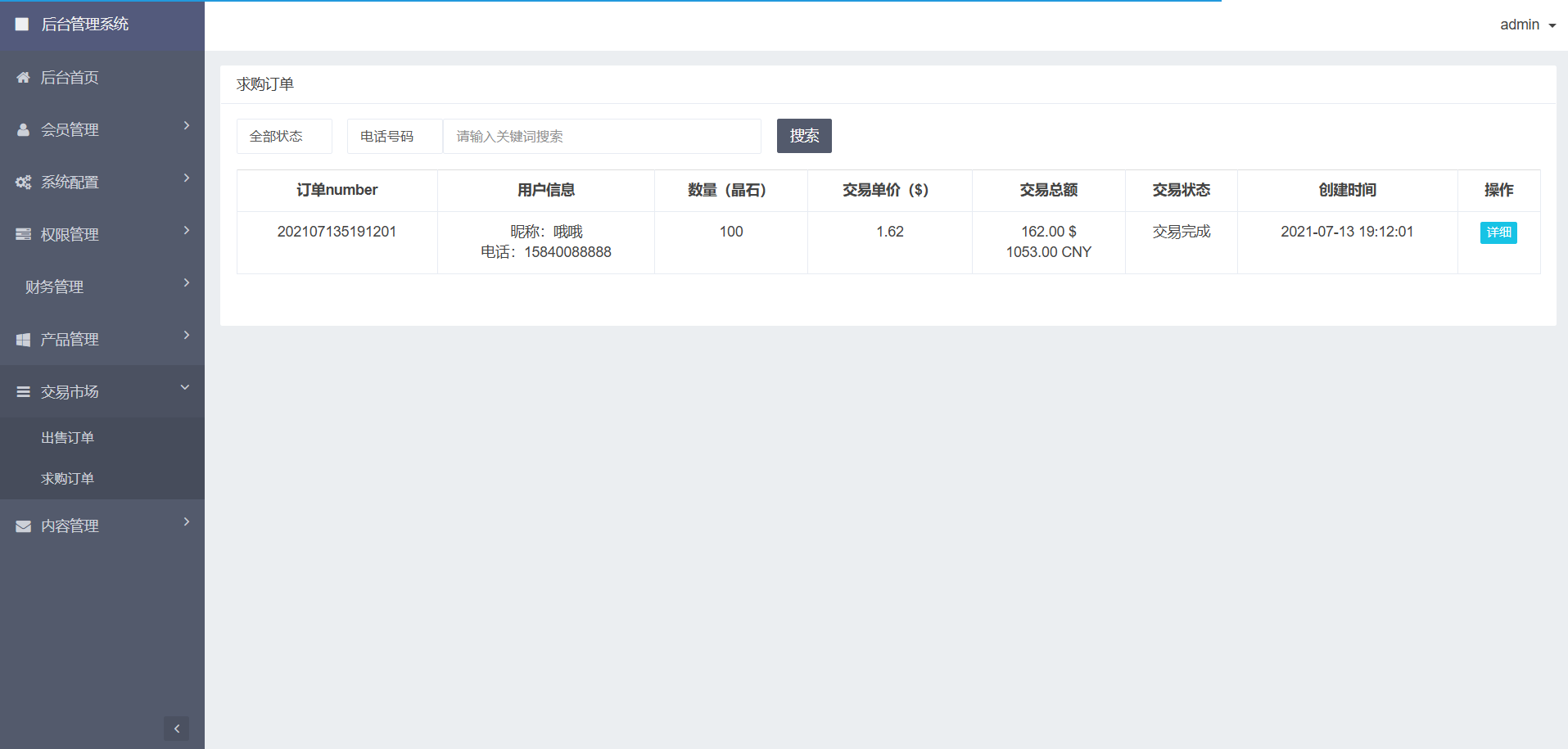
Task: Click the square logo icon beside 后台管理系统
Action: click(22, 25)
